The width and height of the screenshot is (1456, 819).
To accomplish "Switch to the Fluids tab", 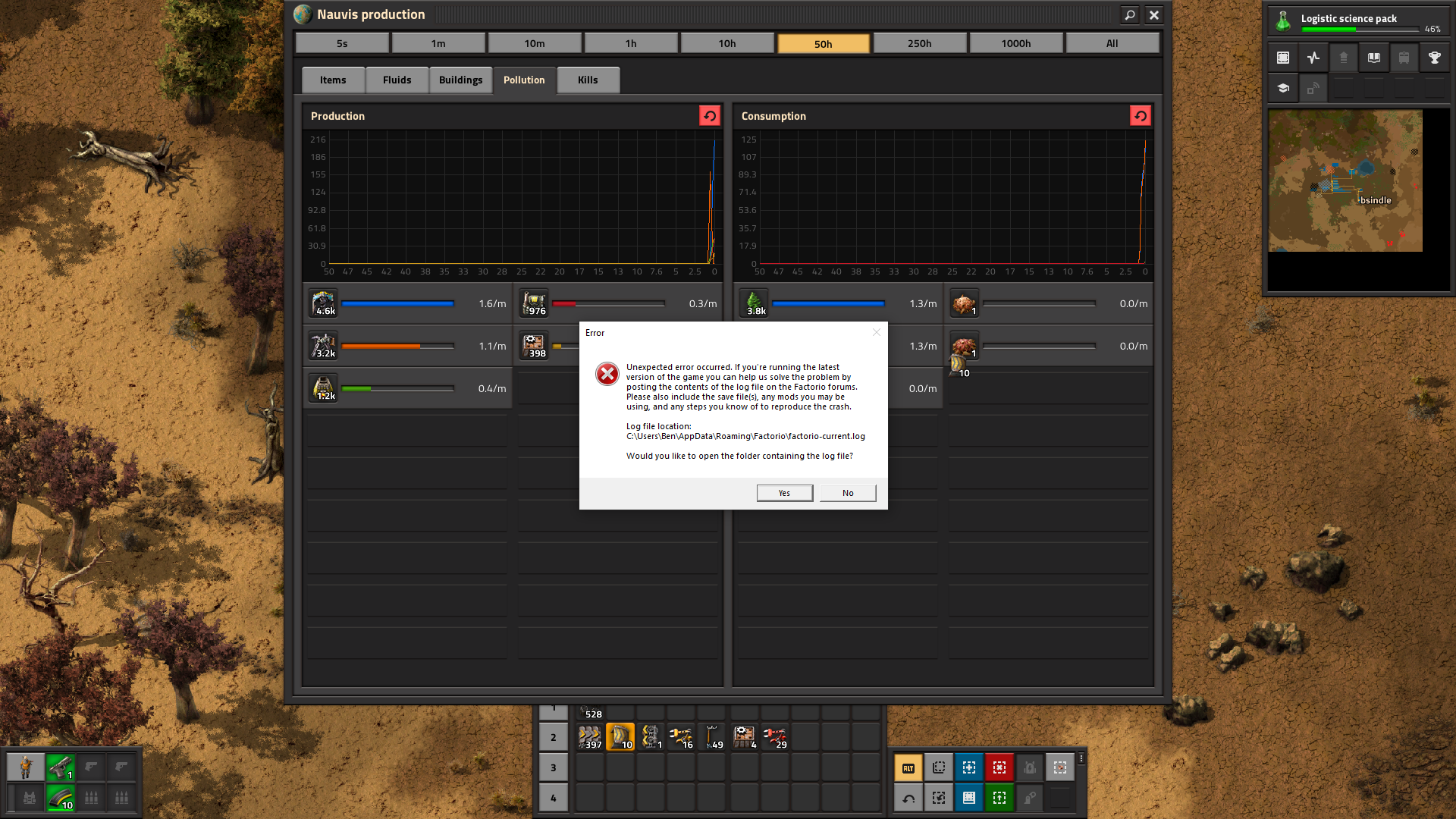I will 397,80.
